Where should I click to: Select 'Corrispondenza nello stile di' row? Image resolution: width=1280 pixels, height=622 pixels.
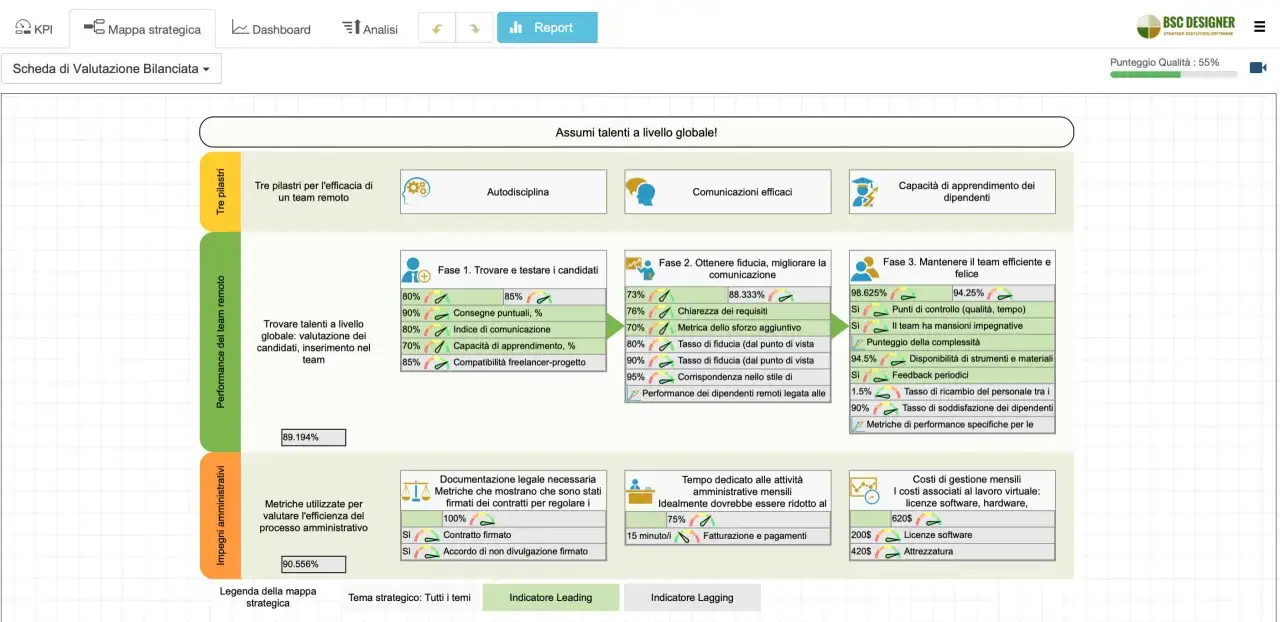tap(727, 377)
